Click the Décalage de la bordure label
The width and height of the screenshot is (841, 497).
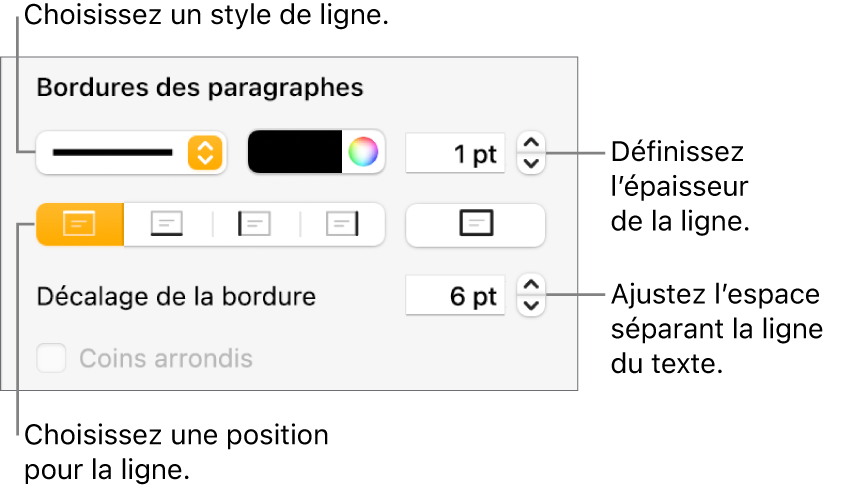coord(176,297)
